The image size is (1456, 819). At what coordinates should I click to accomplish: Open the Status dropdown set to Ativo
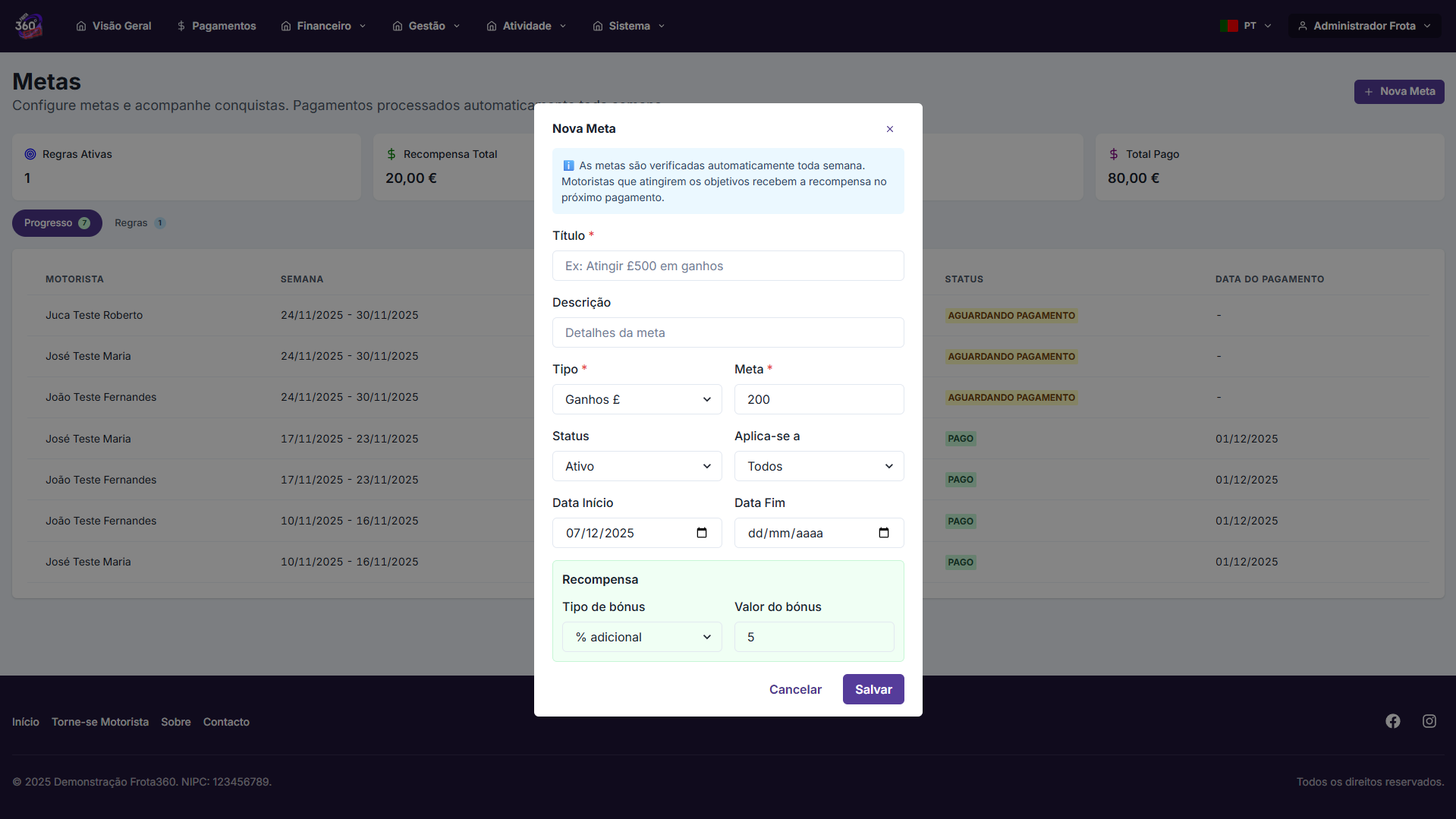point(637,466)
